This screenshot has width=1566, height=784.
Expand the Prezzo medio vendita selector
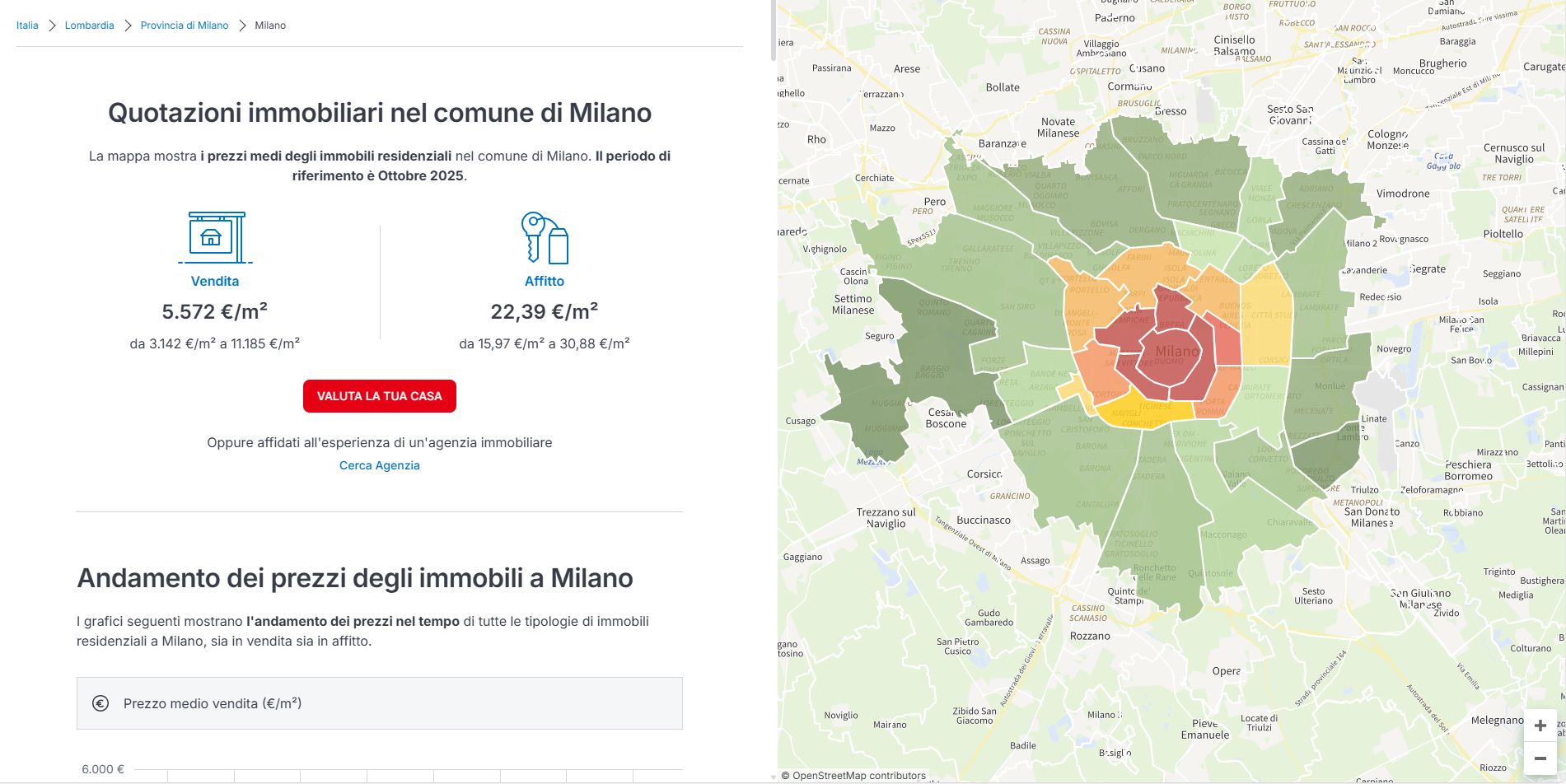point(380,703)
